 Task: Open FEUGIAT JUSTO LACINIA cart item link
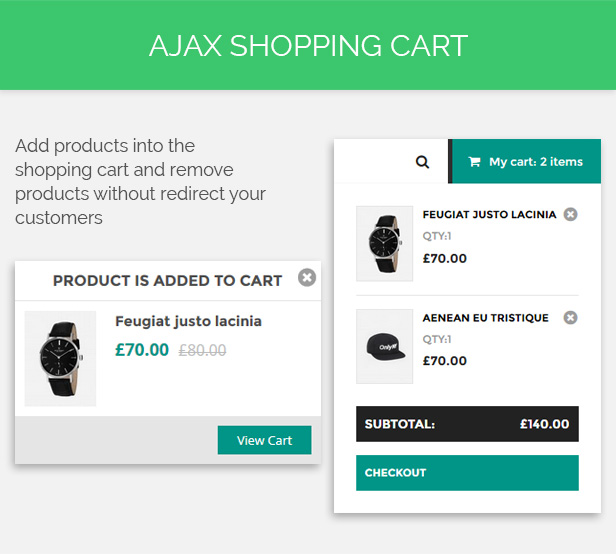(489, 215)
